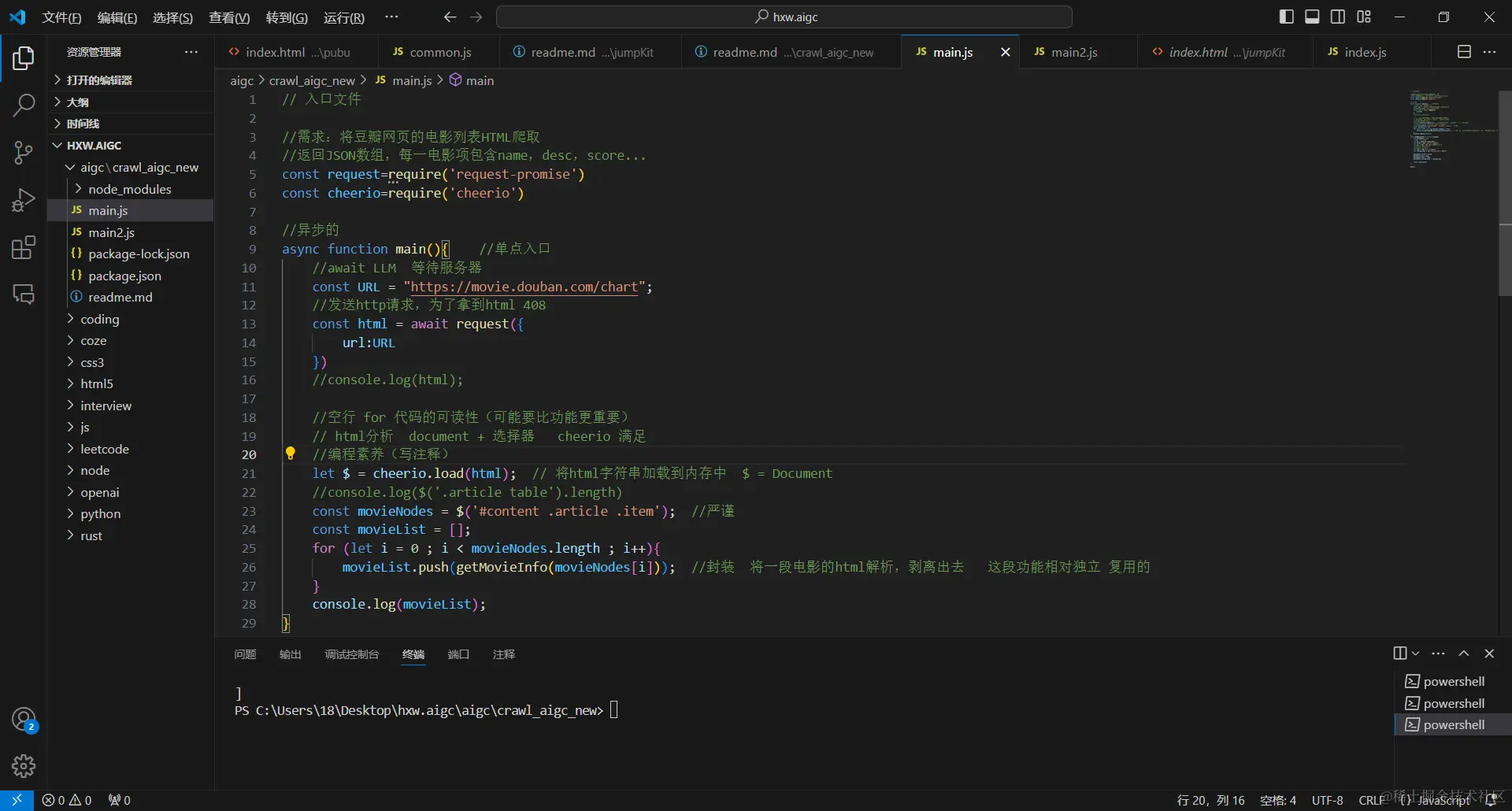The width and height of the screenshot is (1512, 811).
Task: Close the terminal panel
Action: coord(1489,654)
